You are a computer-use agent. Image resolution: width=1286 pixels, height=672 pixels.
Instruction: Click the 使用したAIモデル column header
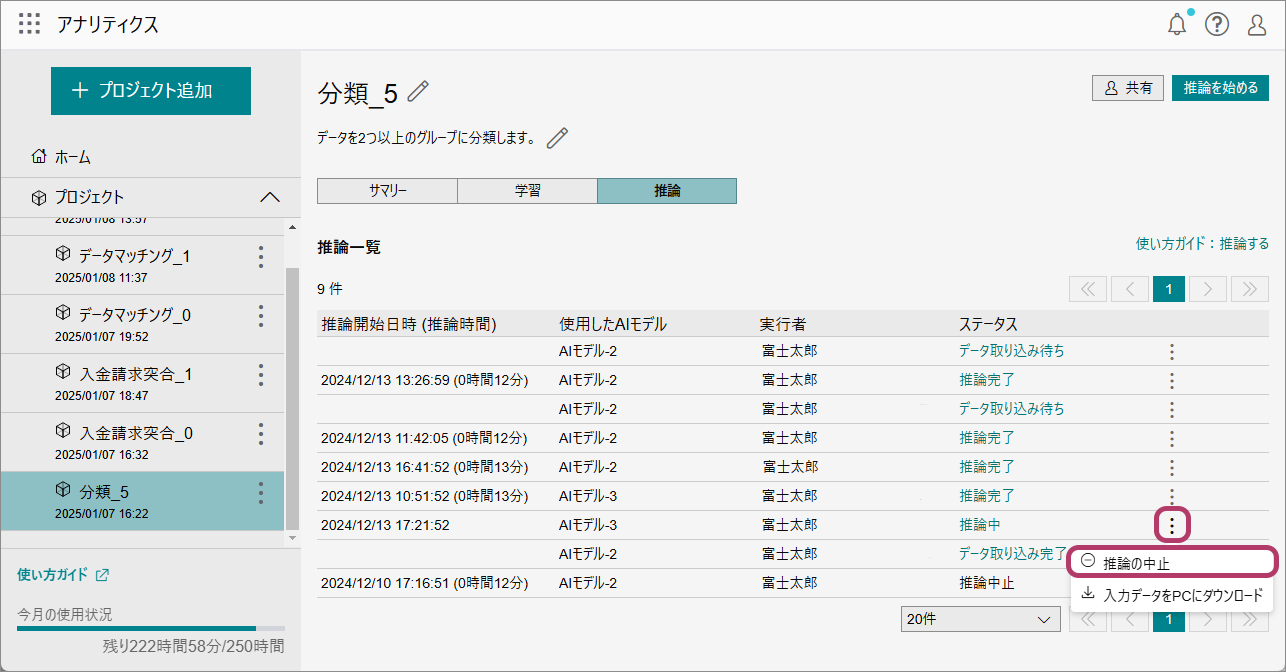pos(613,324)
